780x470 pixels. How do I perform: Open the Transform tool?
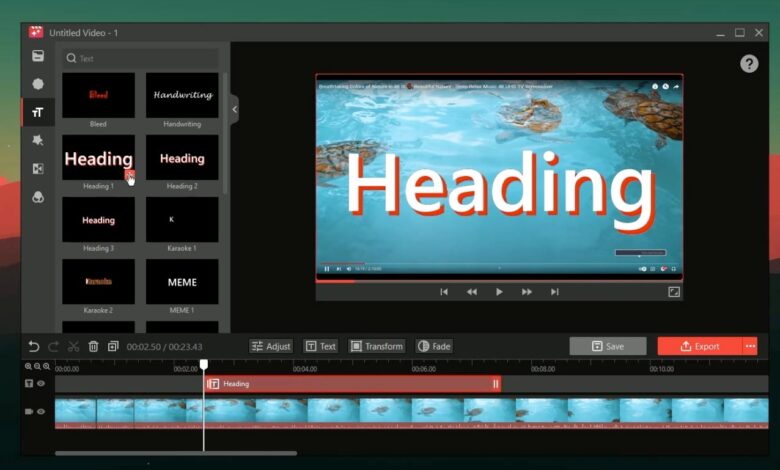click(x=377, y=346)
